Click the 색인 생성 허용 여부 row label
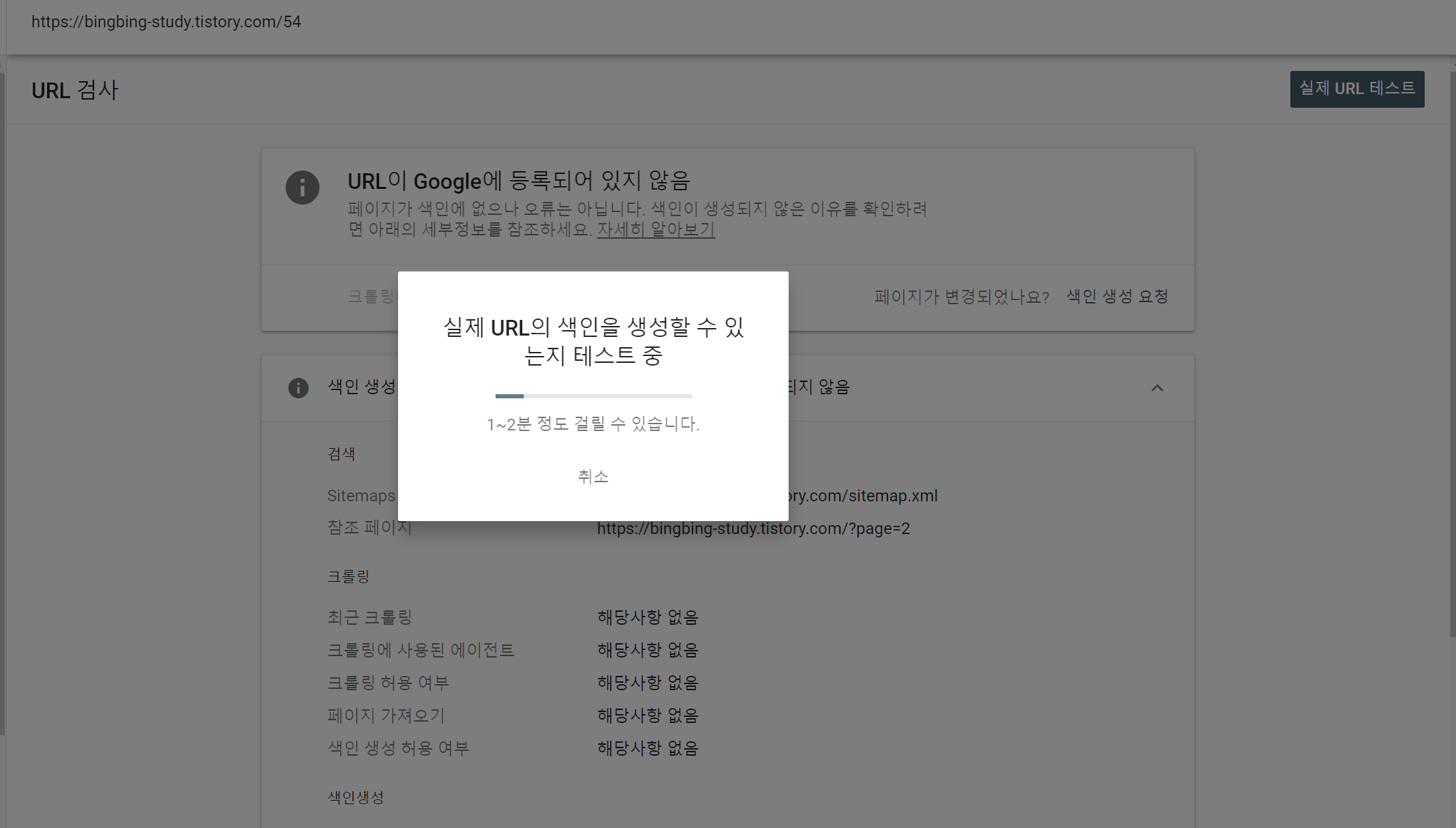Viewport: 1456px width, 828px height. (399, 748)
